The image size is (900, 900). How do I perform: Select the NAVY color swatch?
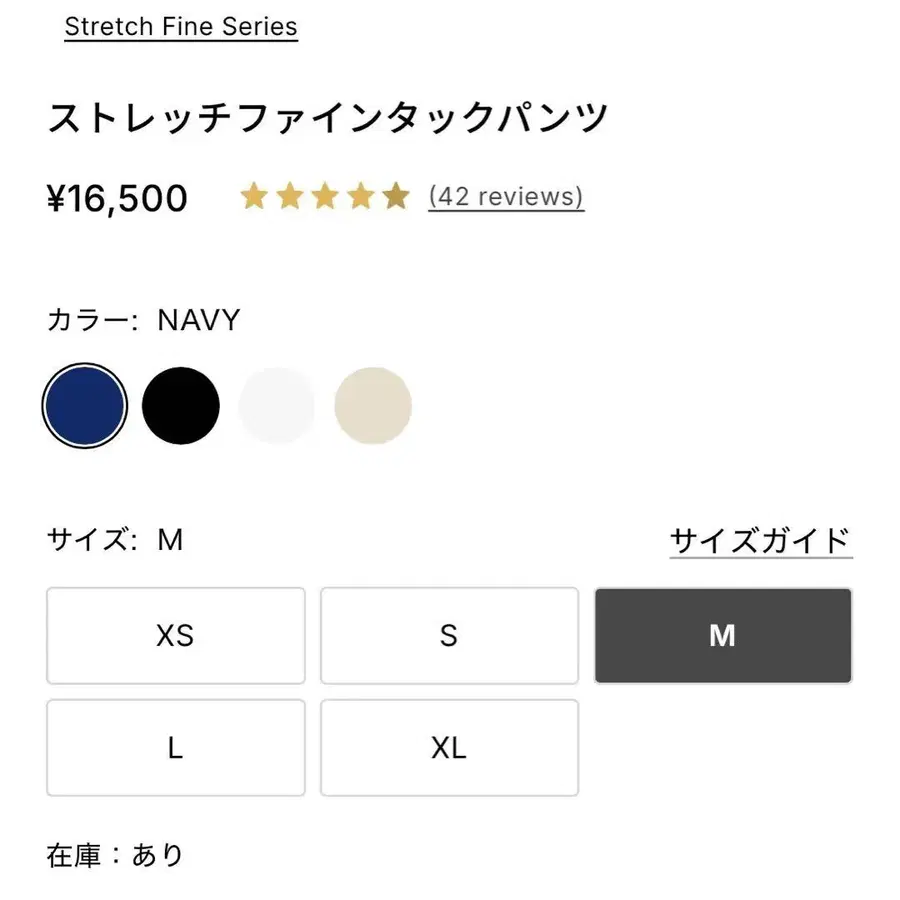pos(85,405)
